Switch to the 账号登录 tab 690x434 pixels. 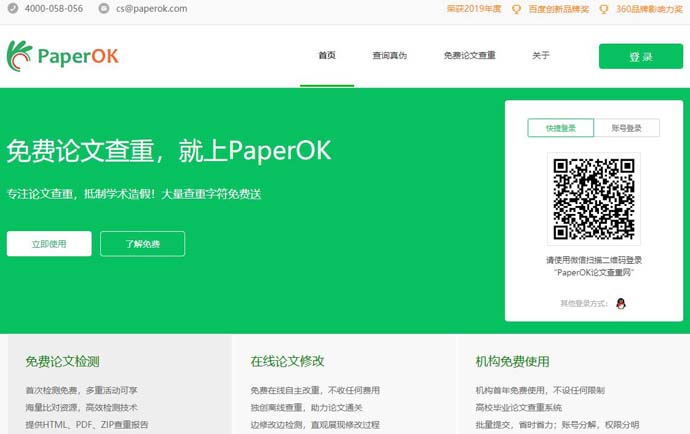(627, 128)
